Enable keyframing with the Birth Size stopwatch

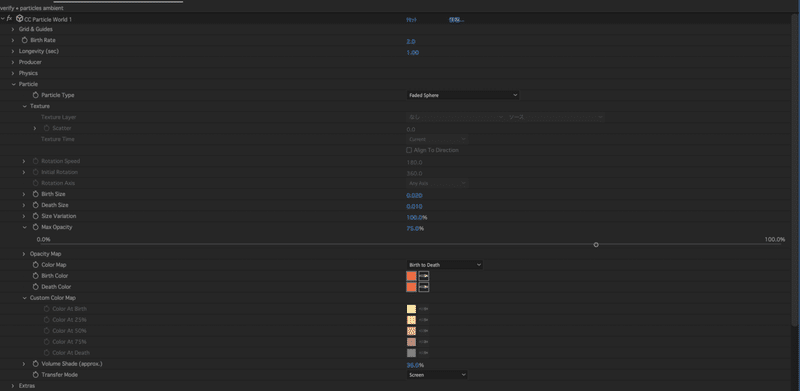(x=36, y=194)
